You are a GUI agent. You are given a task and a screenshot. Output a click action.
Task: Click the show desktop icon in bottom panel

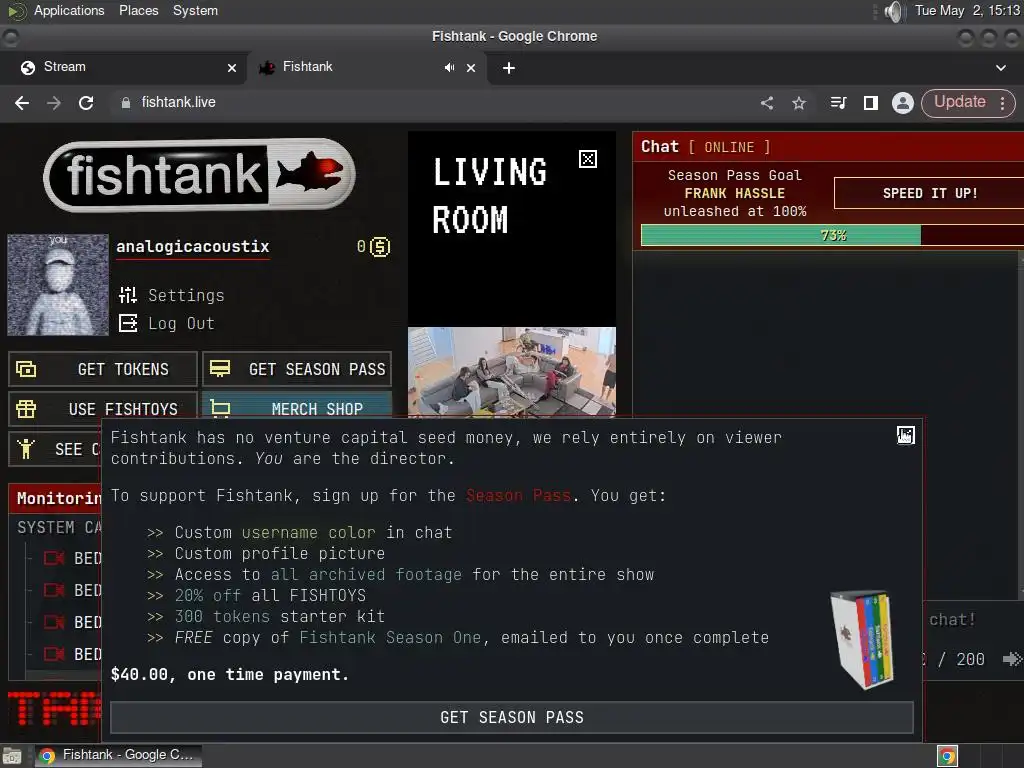pyautogui.click(x=12, y=756)
